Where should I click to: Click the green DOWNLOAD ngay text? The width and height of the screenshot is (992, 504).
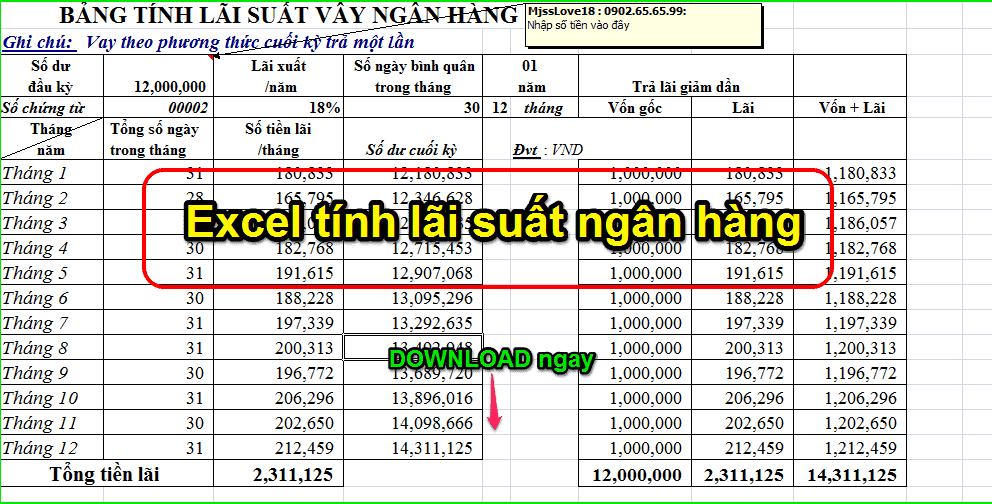[492, 360]
